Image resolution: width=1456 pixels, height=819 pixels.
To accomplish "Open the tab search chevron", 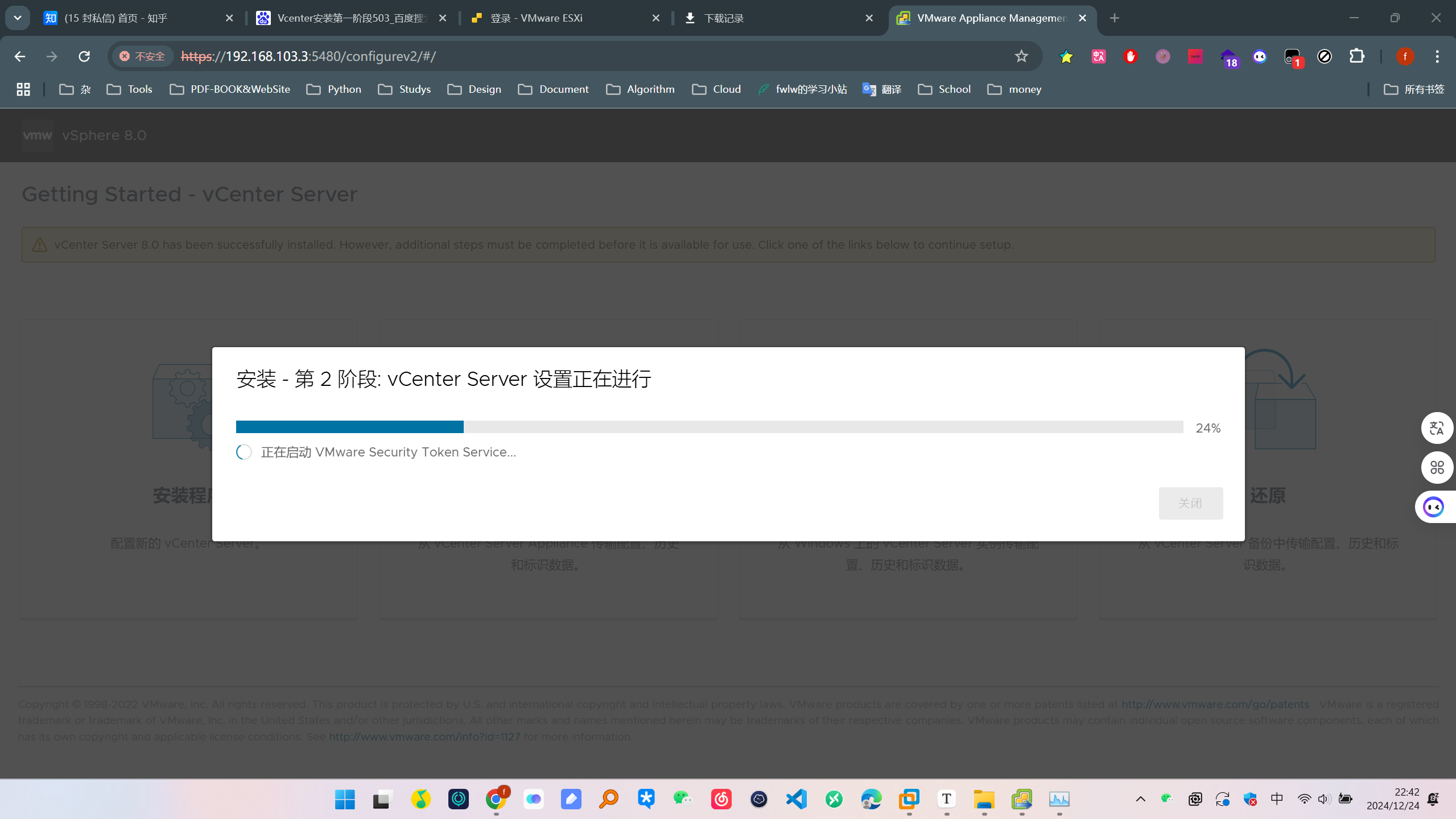I will pyautogui.click(x=18, y=18).
